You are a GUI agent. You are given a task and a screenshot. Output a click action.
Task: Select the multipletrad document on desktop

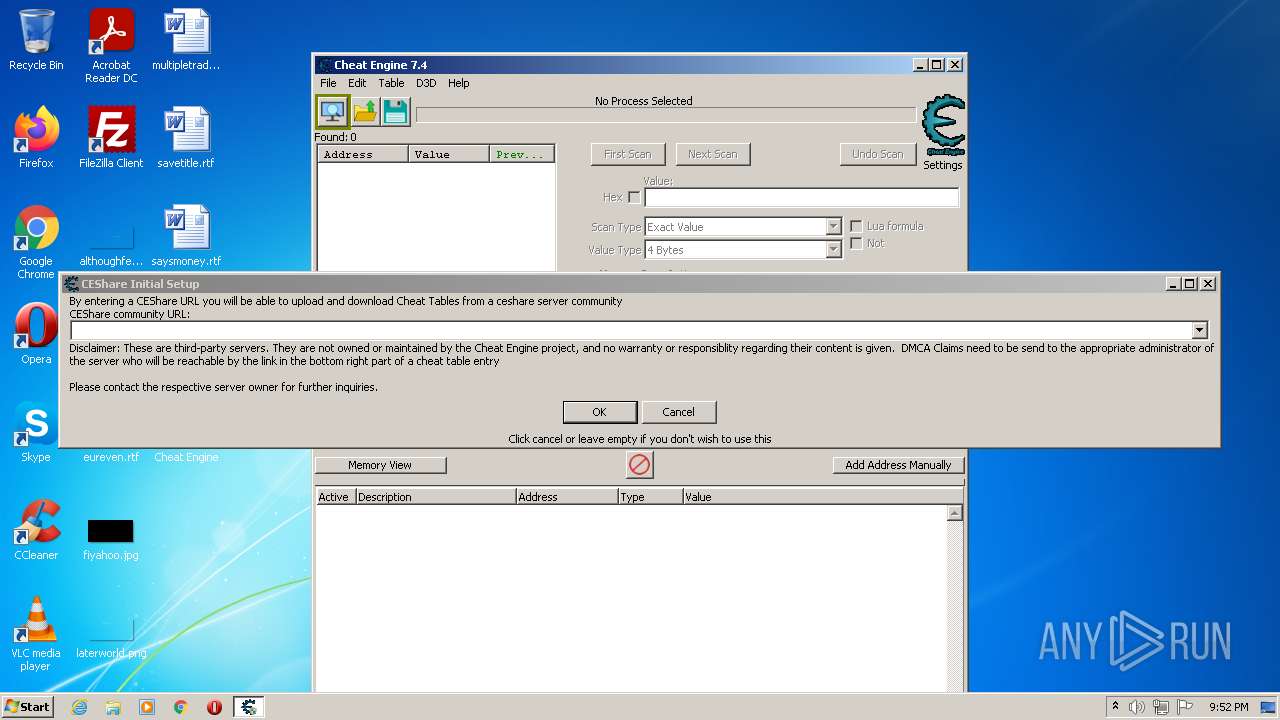186,40
